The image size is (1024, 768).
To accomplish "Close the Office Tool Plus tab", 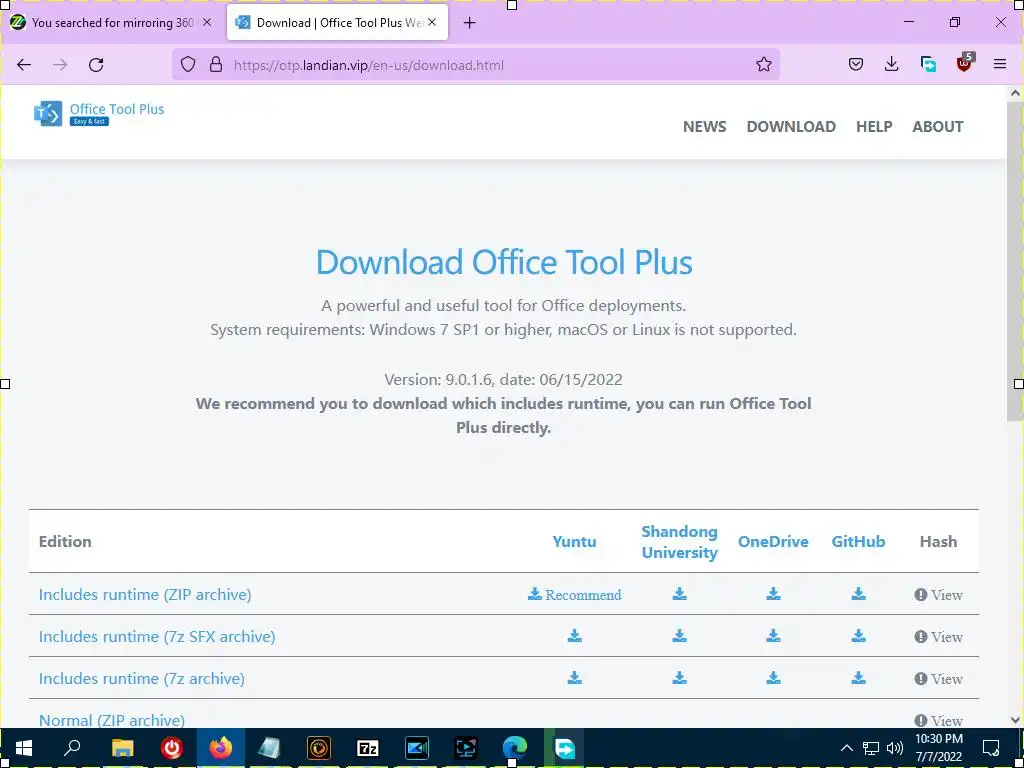I will (432, 22).
